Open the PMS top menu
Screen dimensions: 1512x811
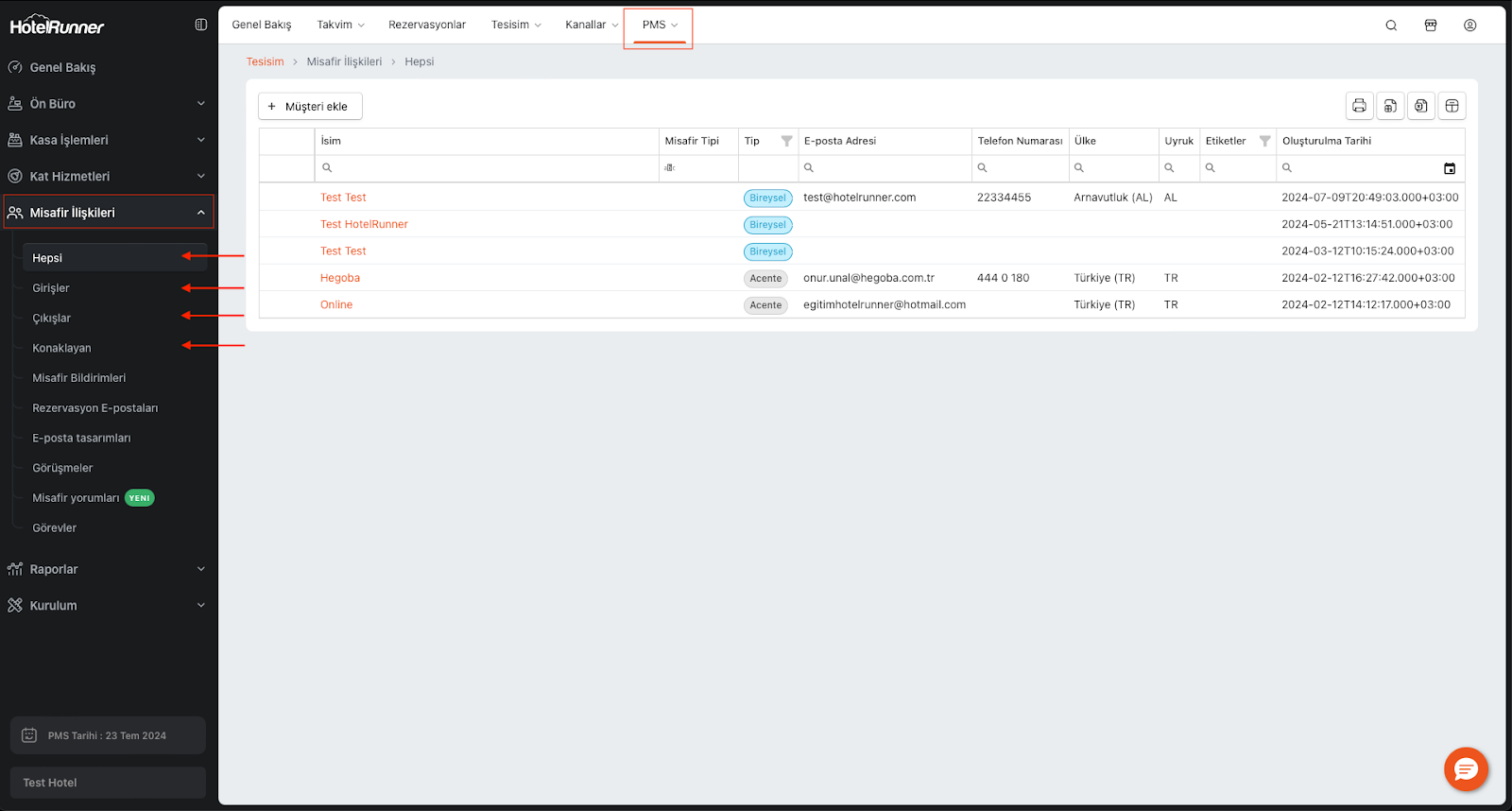[659, 26]
